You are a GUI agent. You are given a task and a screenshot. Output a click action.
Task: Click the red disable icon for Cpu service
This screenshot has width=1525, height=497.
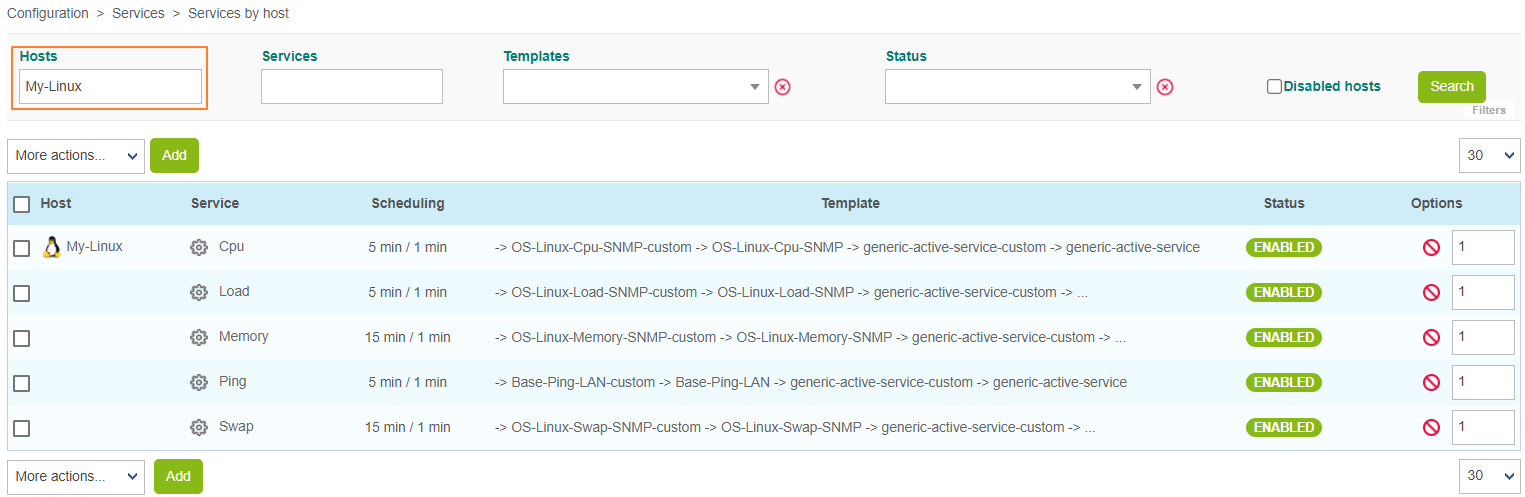(1431, 247)
